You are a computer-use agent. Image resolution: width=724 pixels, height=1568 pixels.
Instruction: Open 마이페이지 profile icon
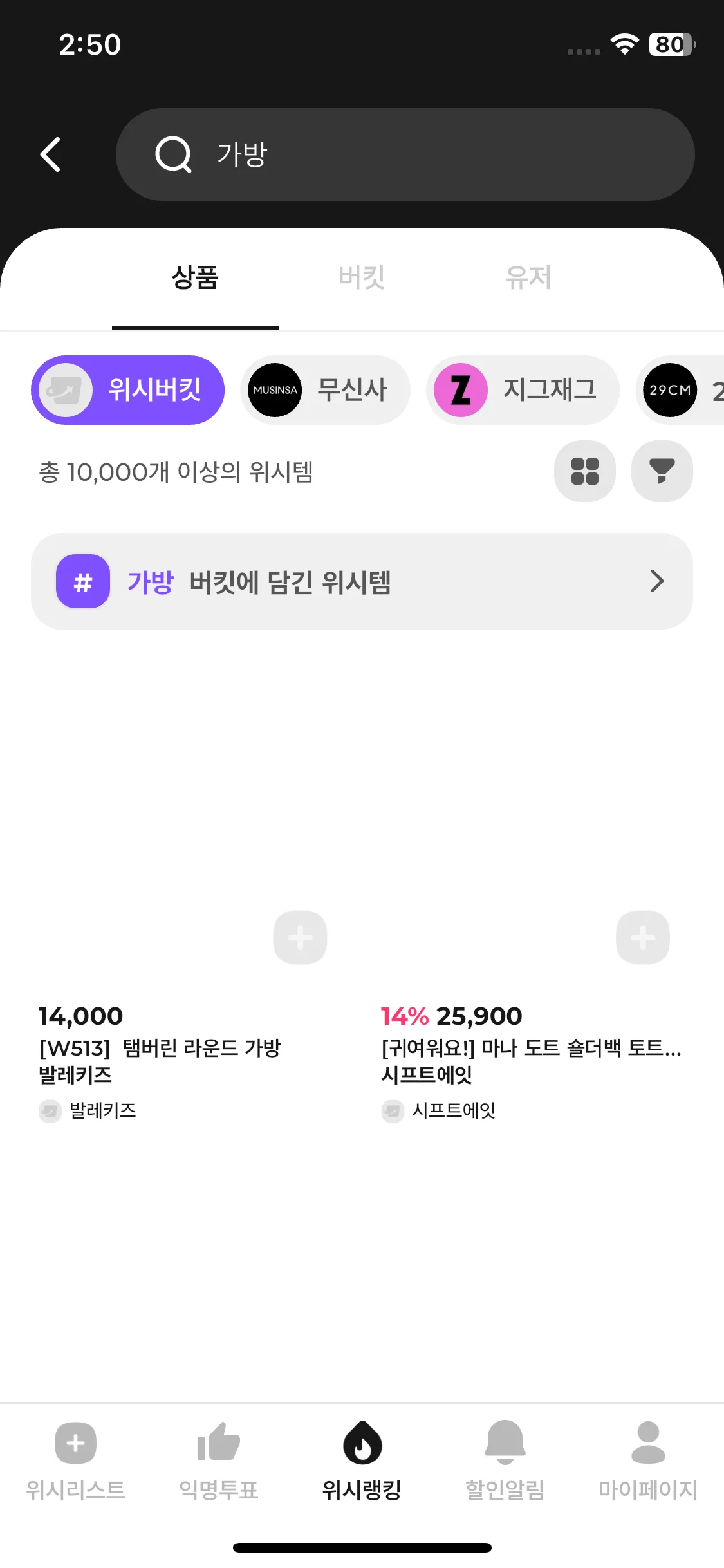coord(648,1443)
